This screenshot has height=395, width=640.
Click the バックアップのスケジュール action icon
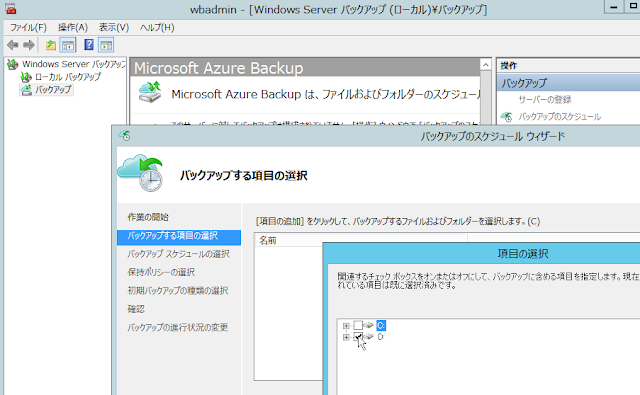[x=507, y=117]
